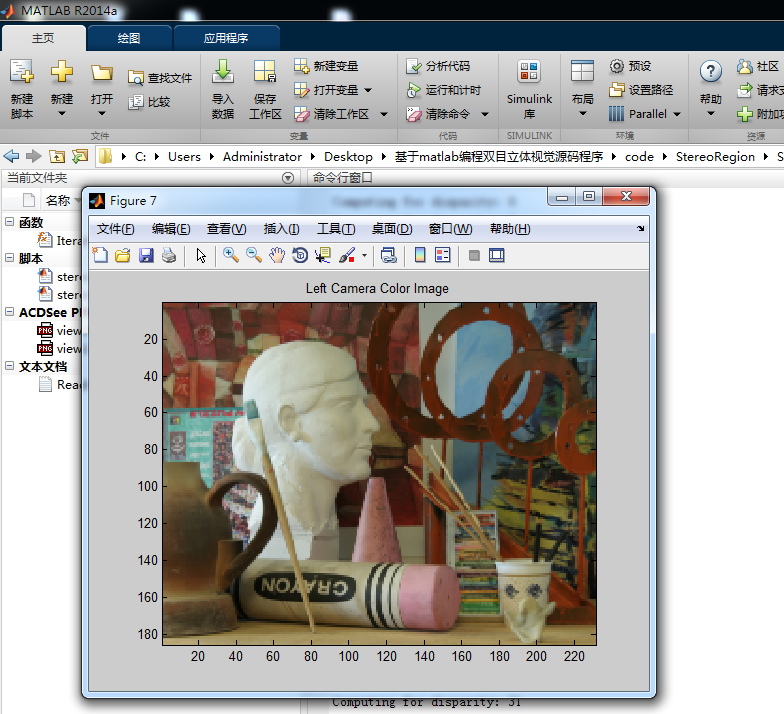Toggle the Rotate 3D tool in Figure 7

[x=300, y=255]
